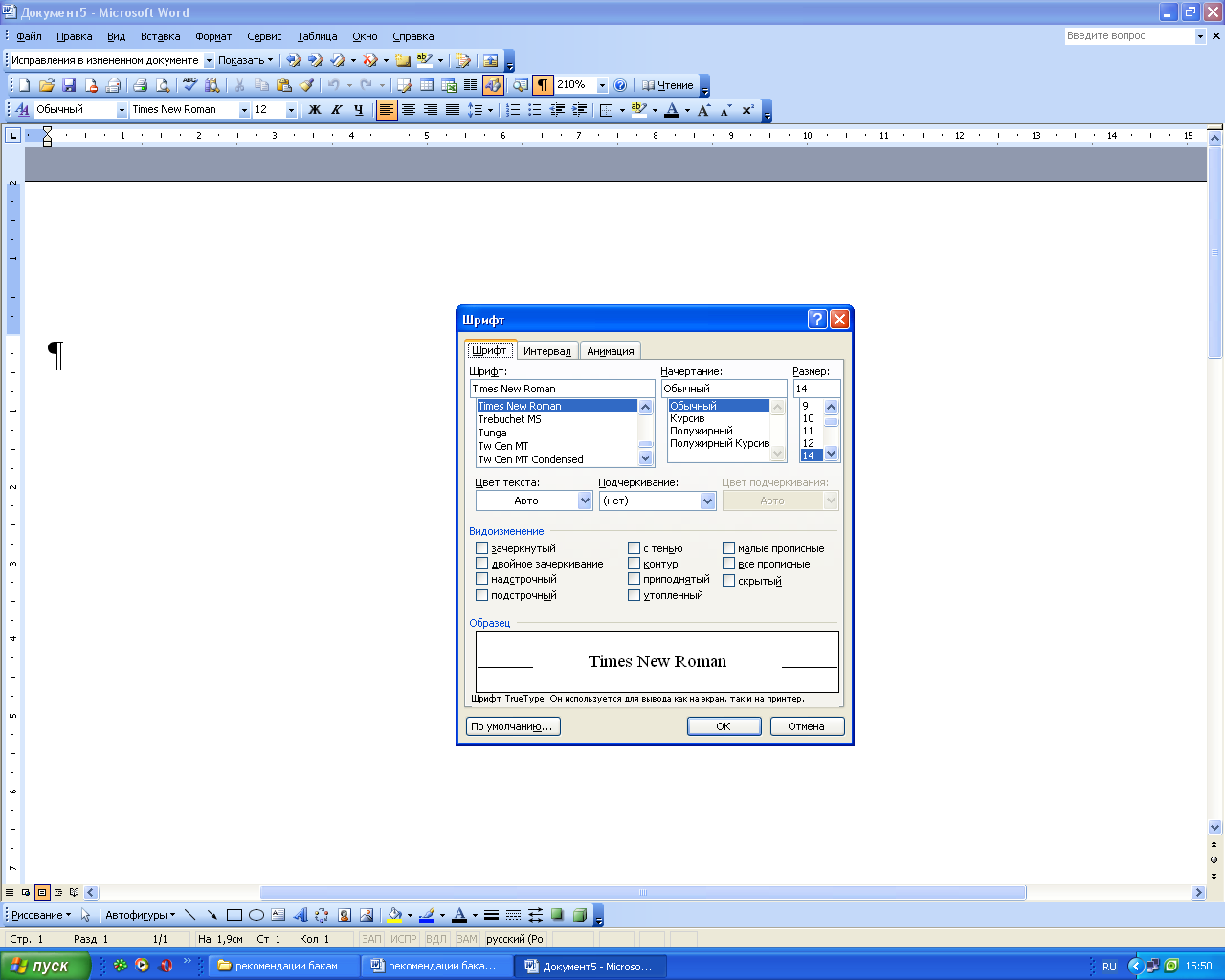Viewport: 1225px width, 980px height.
Task: Enable the зачеркнутый checkbox
Action: coord(481,548)
